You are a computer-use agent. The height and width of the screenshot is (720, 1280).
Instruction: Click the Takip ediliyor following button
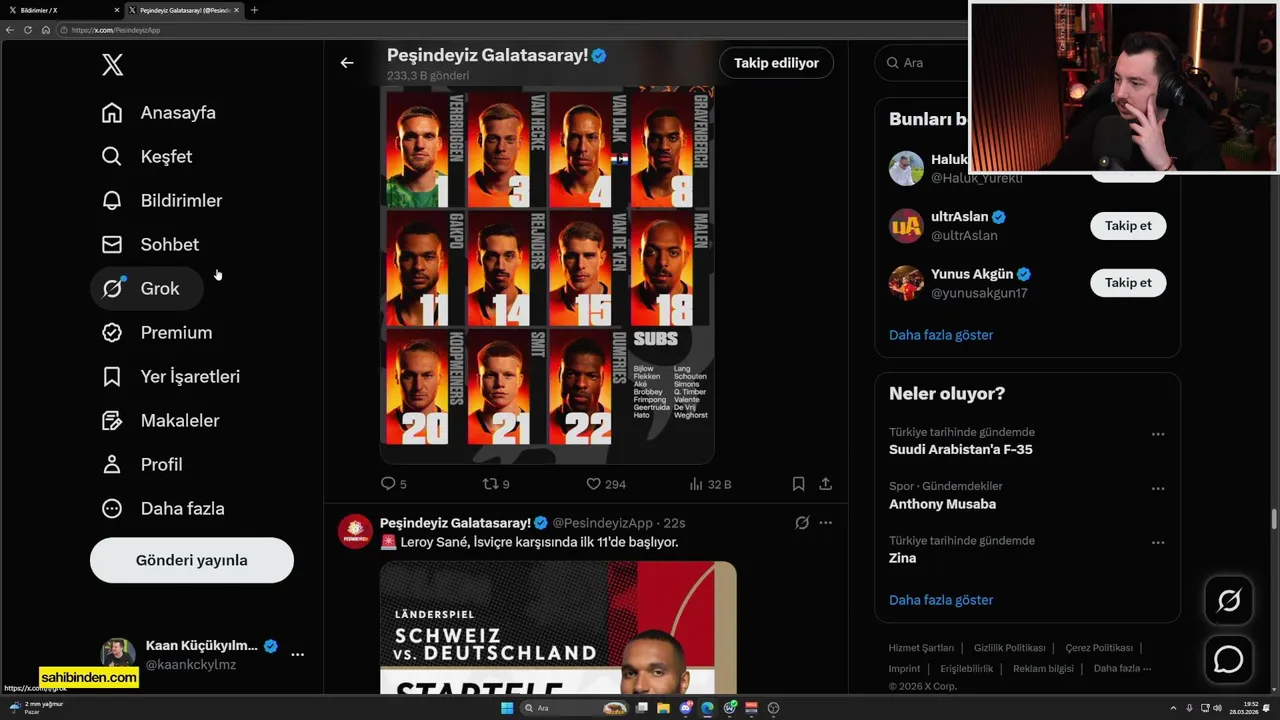pyautogui.click(x=776, y=63)
